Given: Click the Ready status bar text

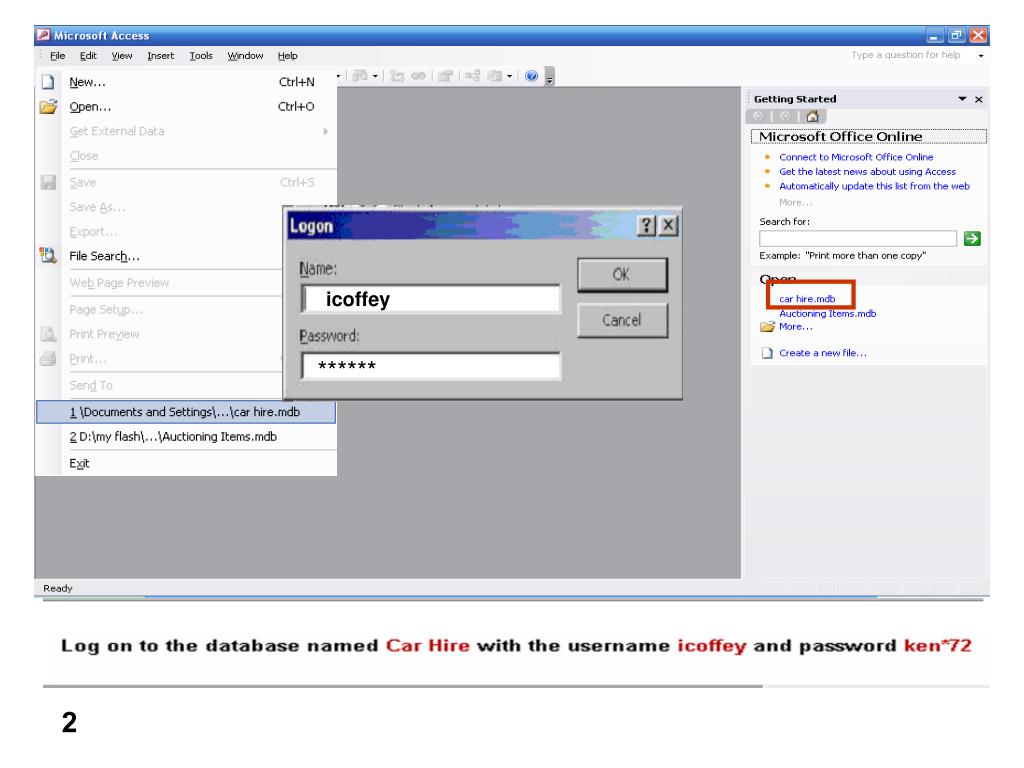Looking at the screenshot, I should coord(57,588).
